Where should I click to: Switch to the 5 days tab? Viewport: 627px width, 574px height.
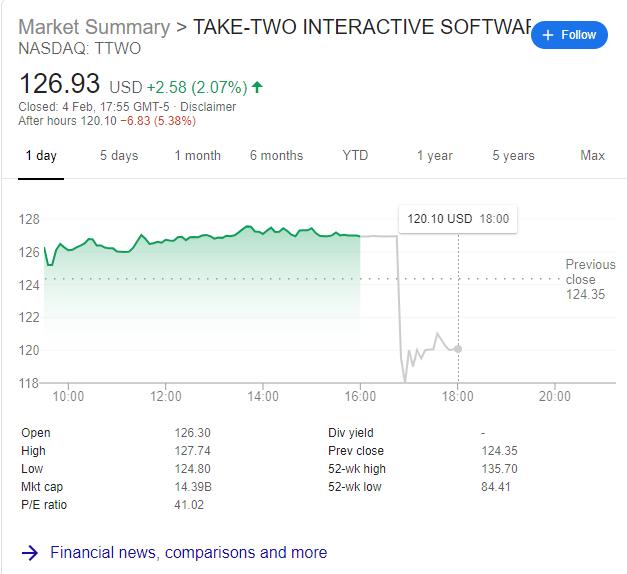(x=119, y=155)
